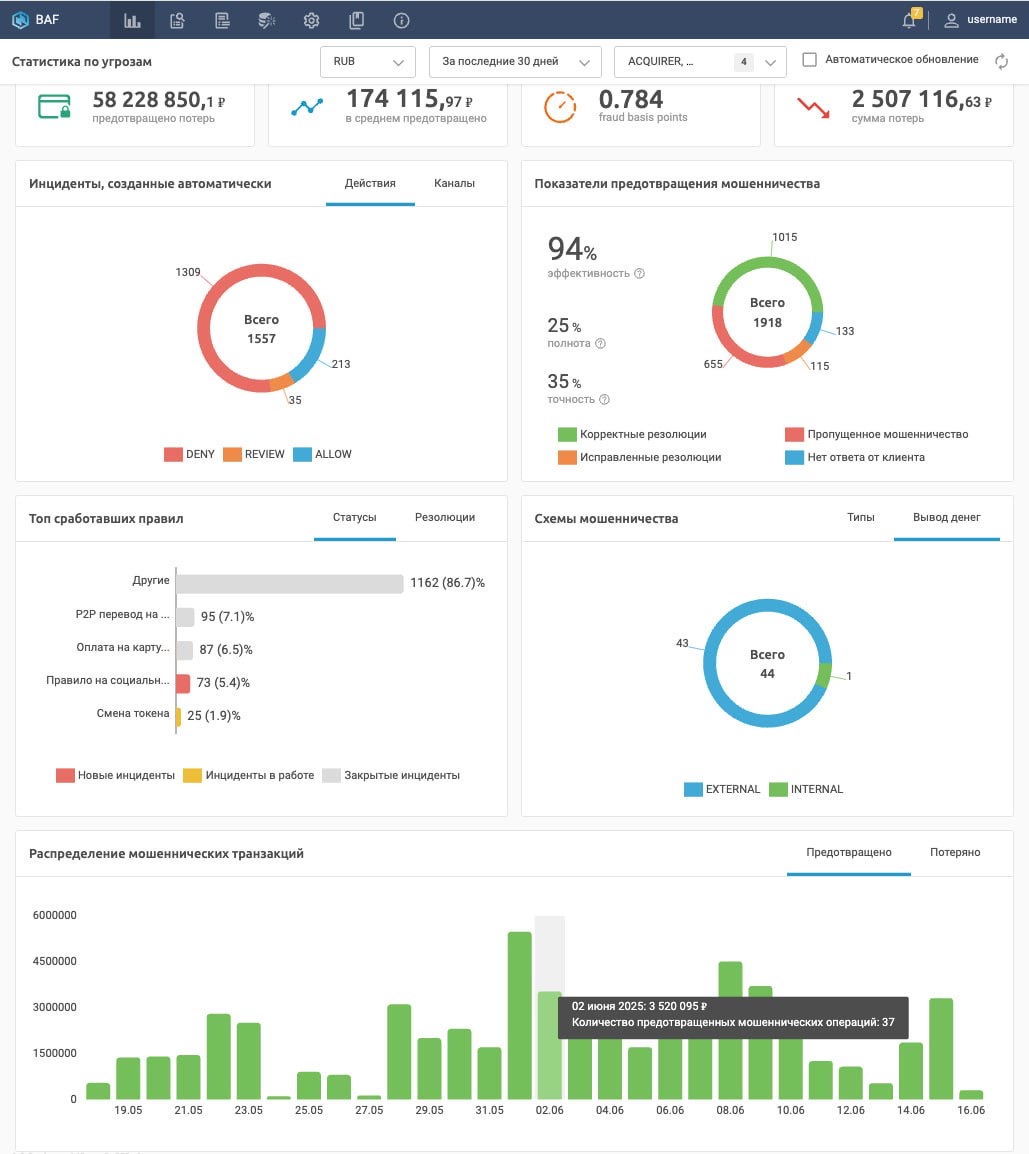Click the 1309 donut label
Viewport: 1029px width, 1154px height.
coord(188,272)
